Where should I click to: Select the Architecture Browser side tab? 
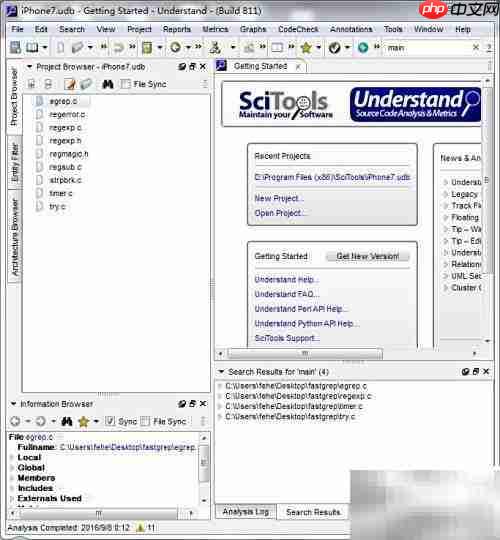14,237
